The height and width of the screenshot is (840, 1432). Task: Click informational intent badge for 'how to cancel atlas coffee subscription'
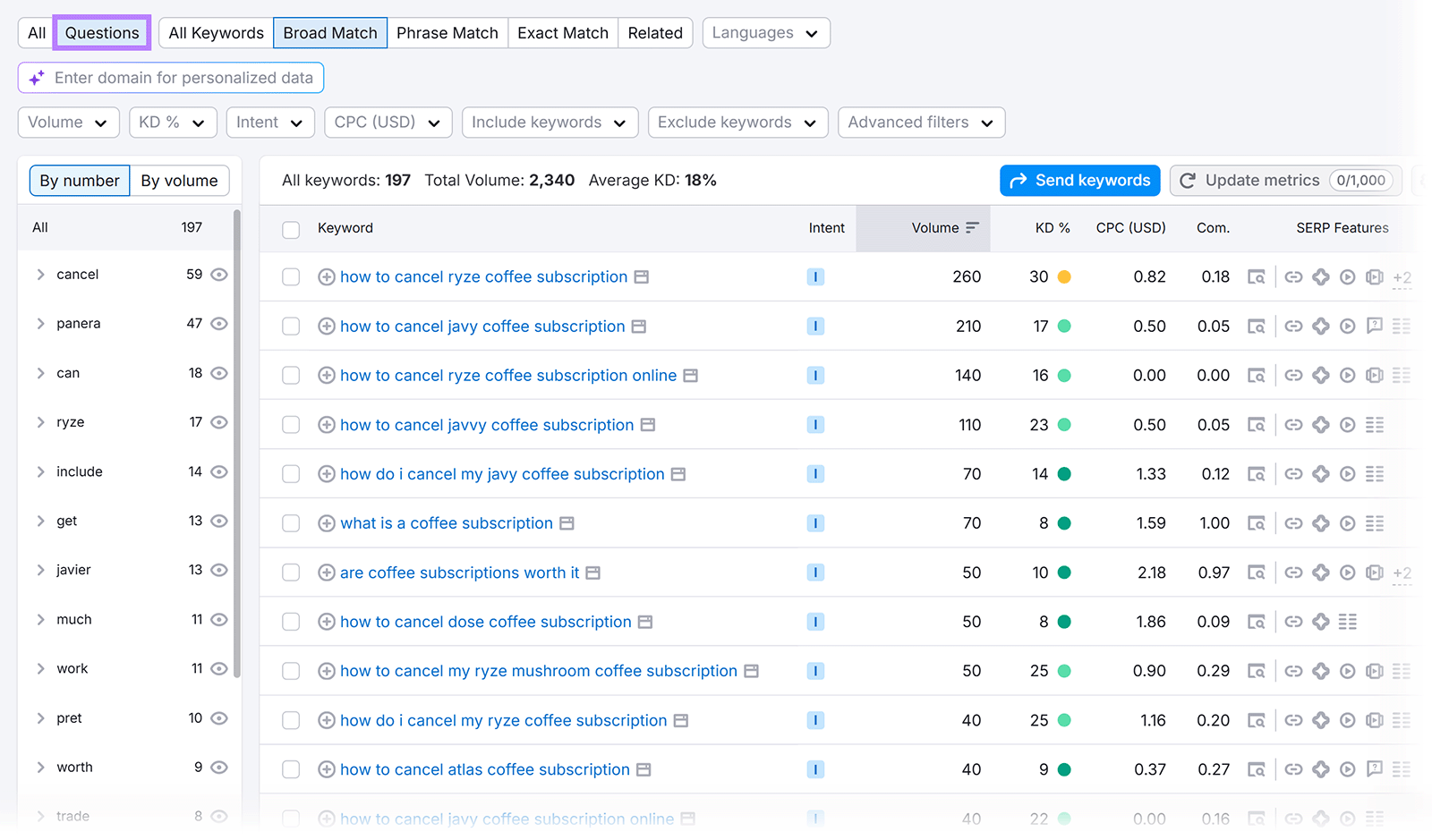(x=815, y=769)
